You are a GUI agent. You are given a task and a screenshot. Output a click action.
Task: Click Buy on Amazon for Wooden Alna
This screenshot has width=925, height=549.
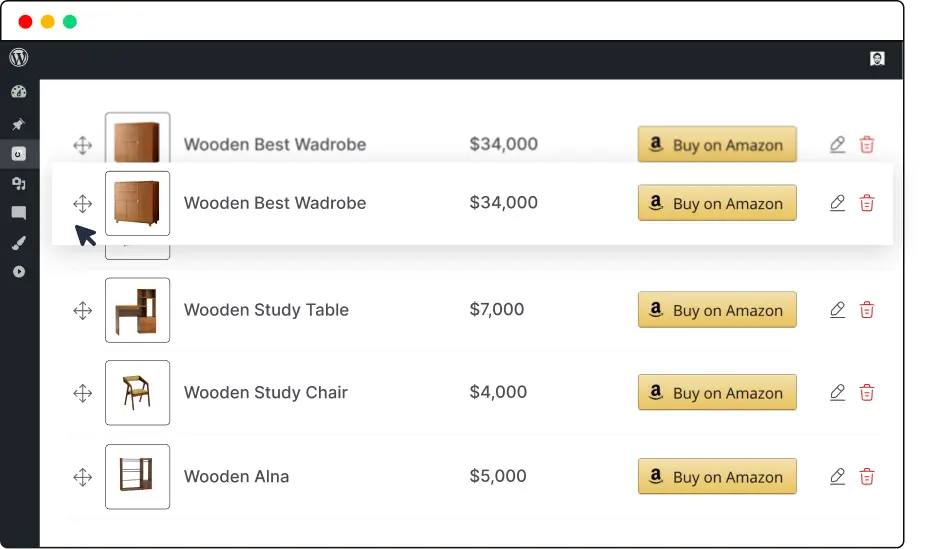pos(717,476)
